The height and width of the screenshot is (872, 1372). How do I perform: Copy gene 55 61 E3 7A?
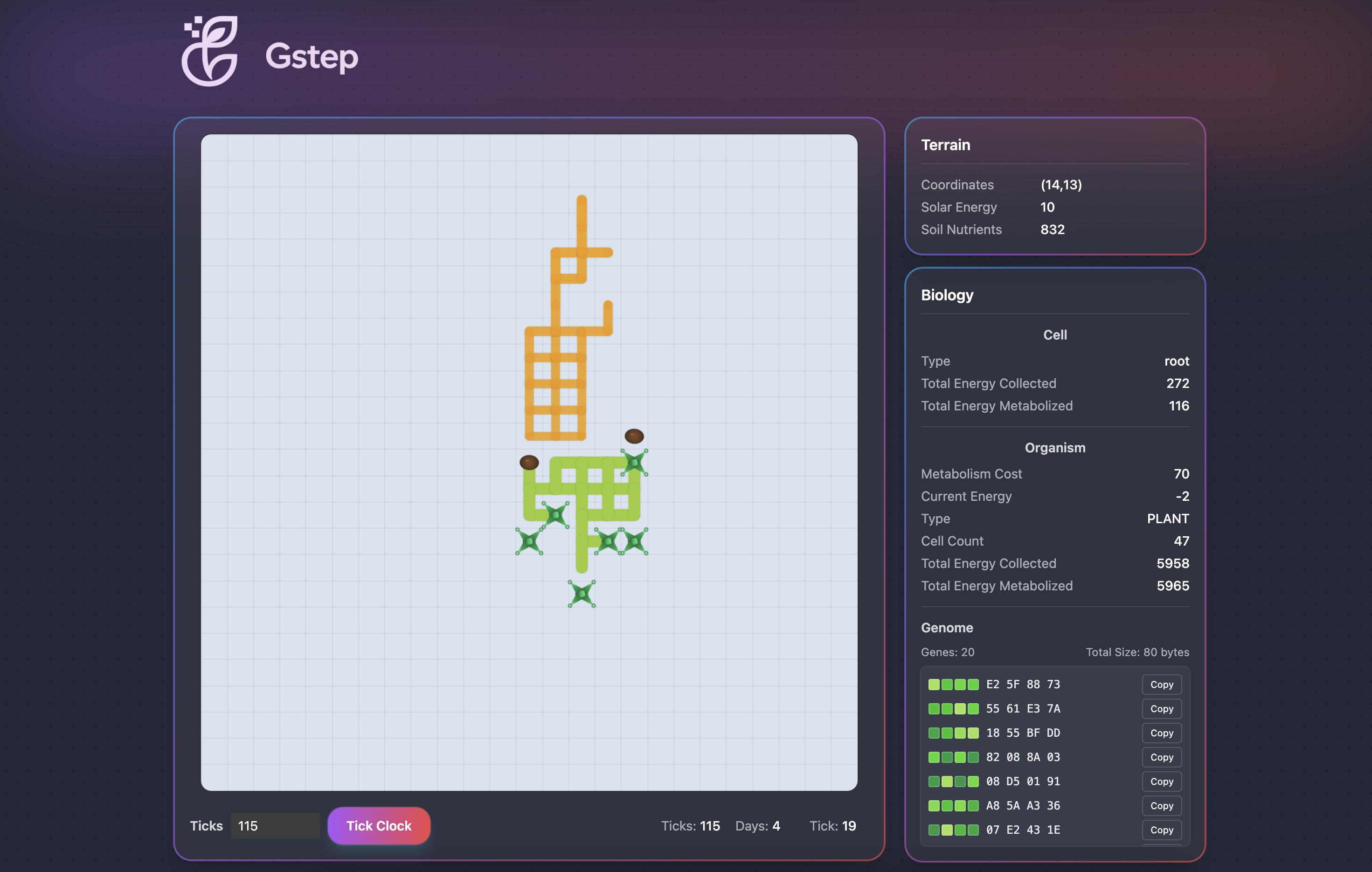(1161, 709)
